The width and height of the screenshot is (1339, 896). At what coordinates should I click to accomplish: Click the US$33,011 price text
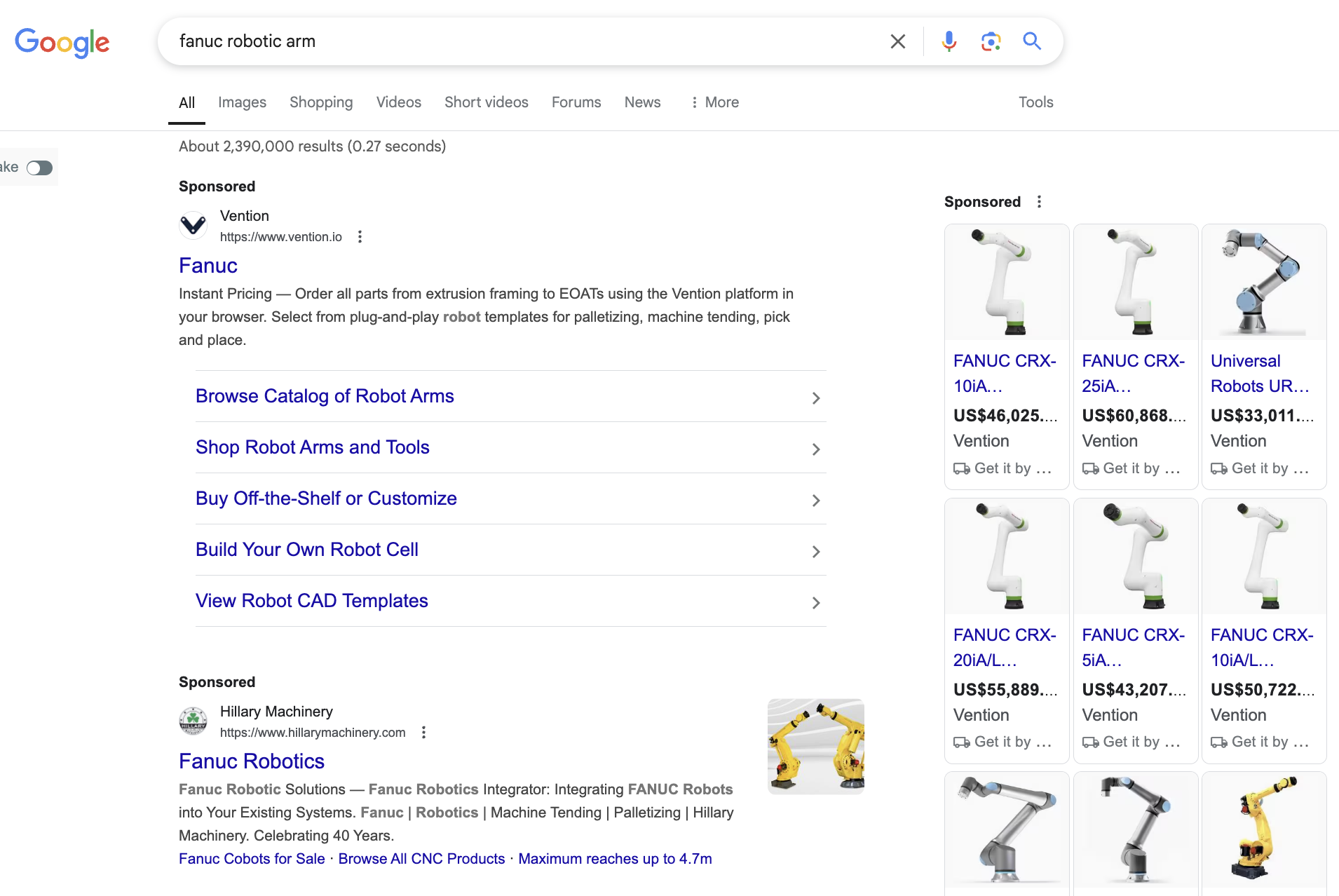point(1262,416)
